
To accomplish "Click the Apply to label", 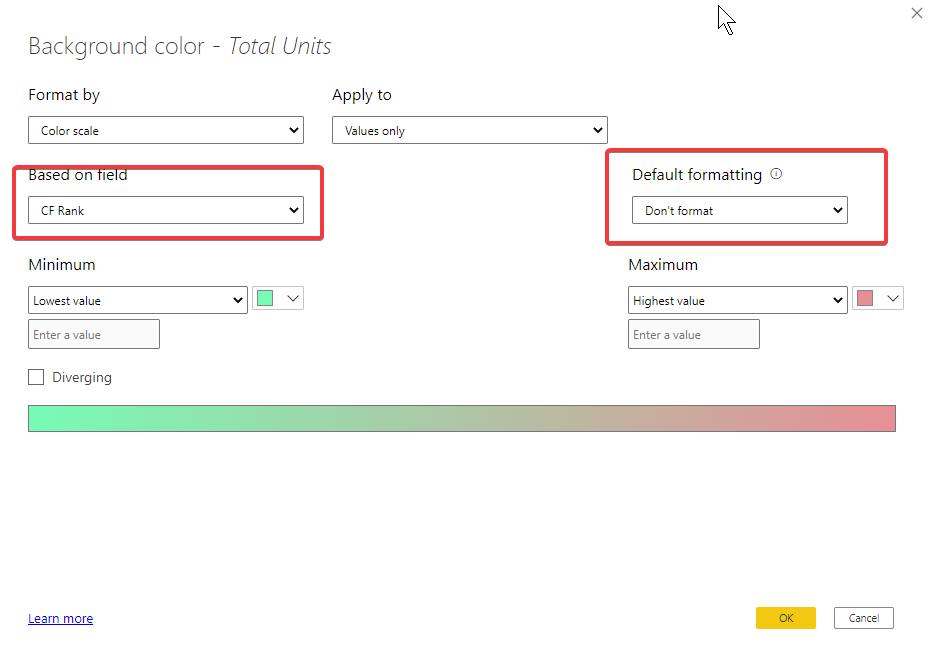I will [362, 95].
